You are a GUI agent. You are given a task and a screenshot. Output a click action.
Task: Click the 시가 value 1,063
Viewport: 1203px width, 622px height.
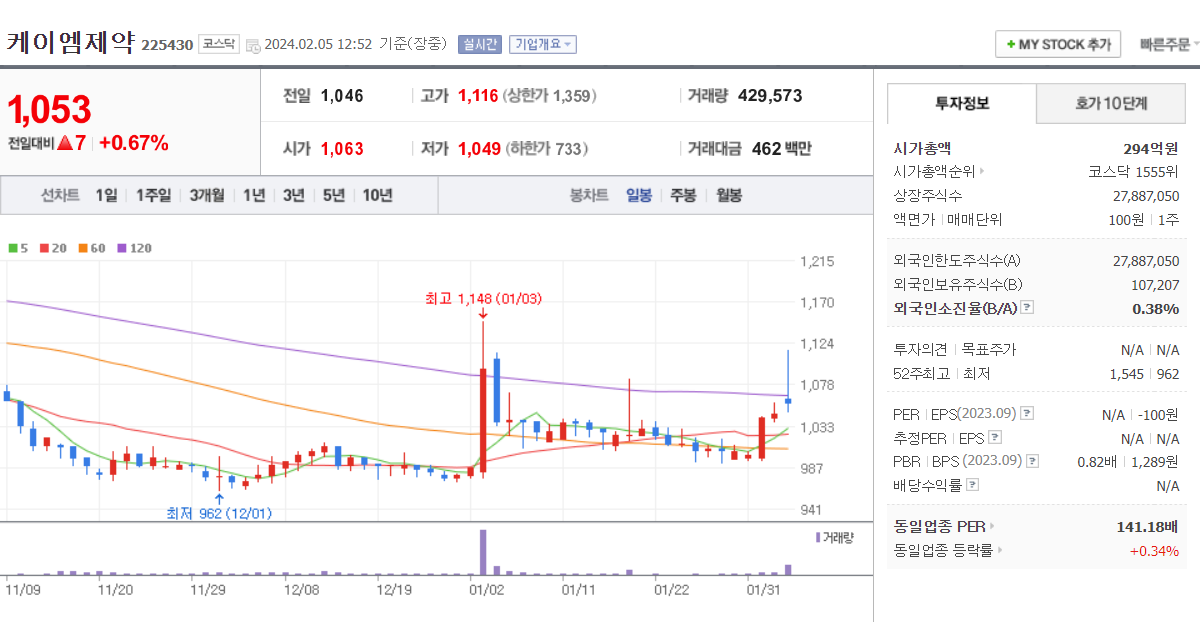(342, 149)
